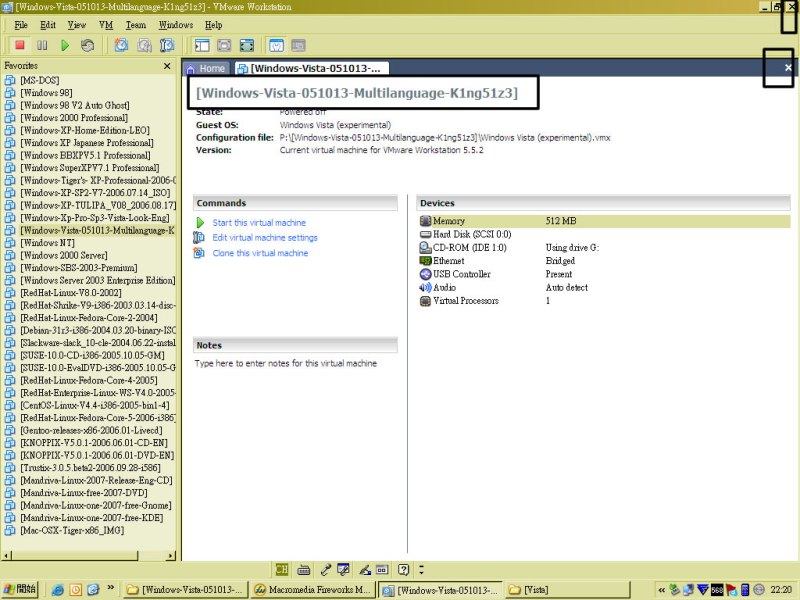Click the clone icon beside Clone command

click(x=198, y=253)
